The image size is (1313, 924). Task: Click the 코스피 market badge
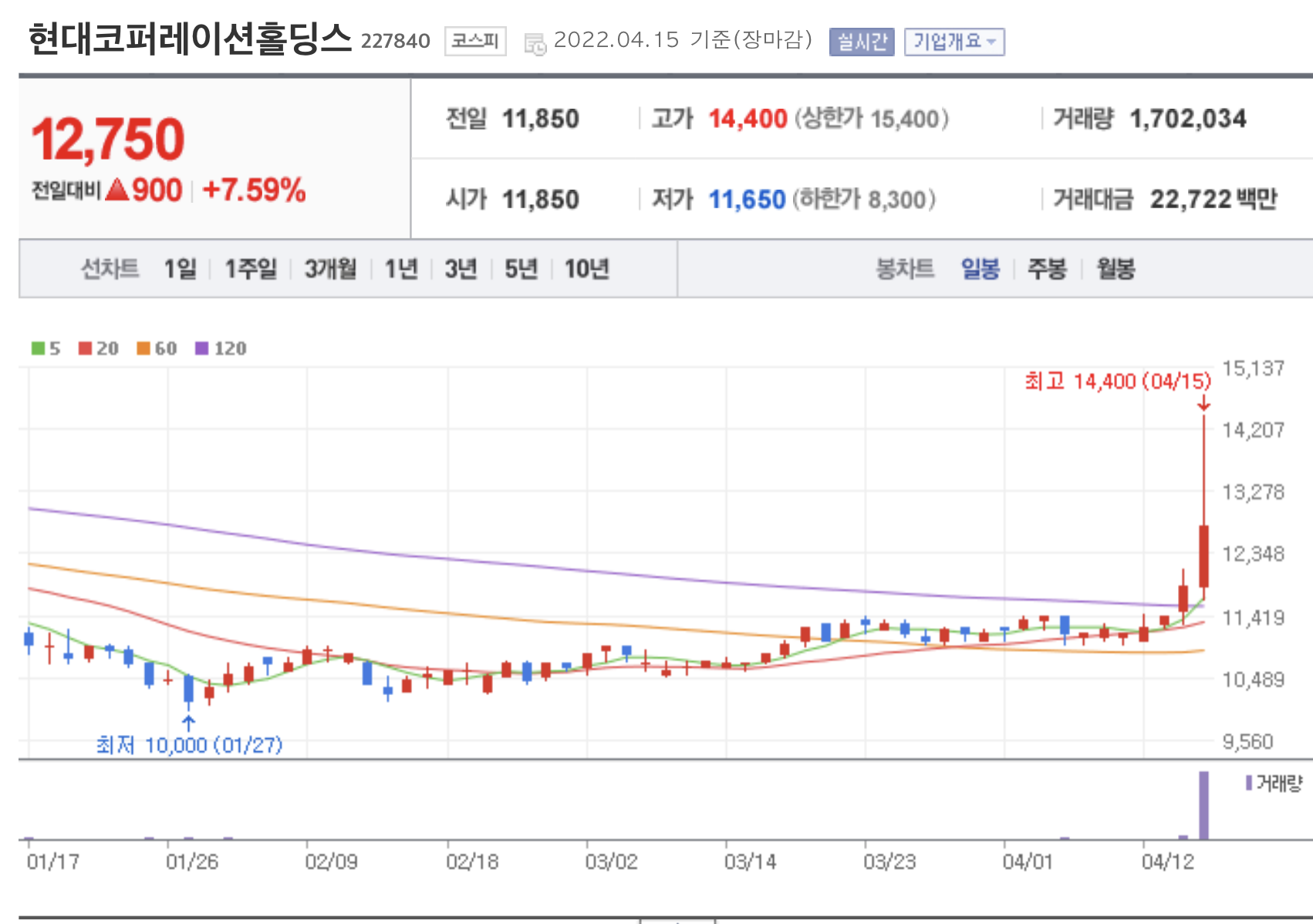475,41
